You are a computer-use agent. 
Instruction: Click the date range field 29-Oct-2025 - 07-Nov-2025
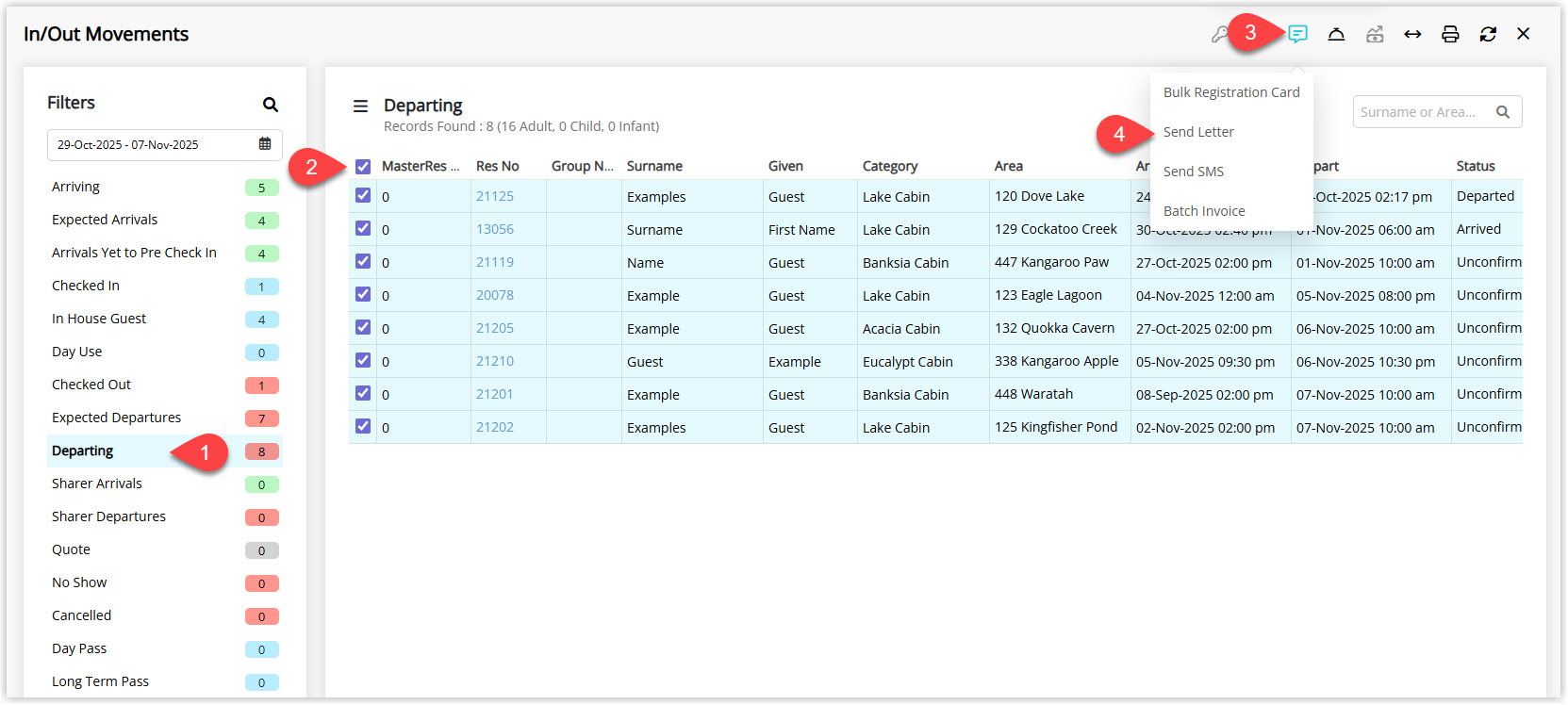point(165,145)
